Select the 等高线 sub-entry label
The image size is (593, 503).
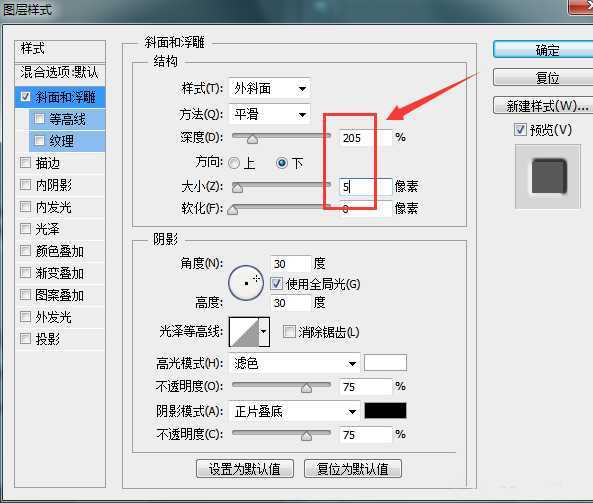tap(67, 119)
